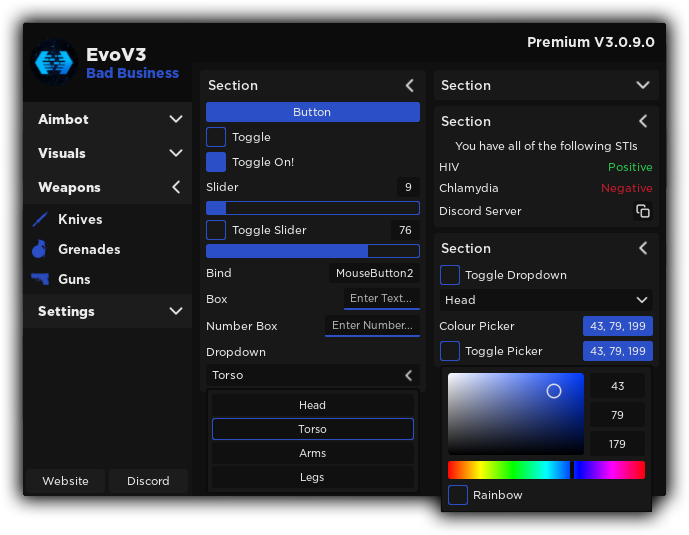Click the Enter Number... field
The height and width of the screenshot is (535, 689).
[372, 326]
